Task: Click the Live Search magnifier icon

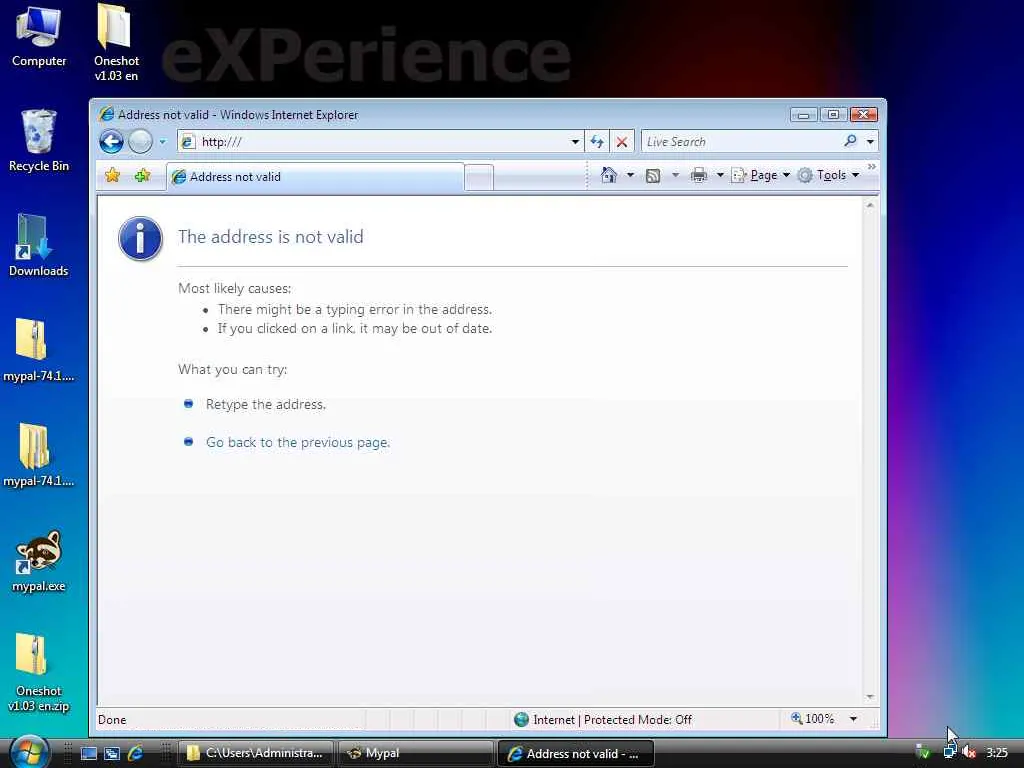Action: point(850,141)
